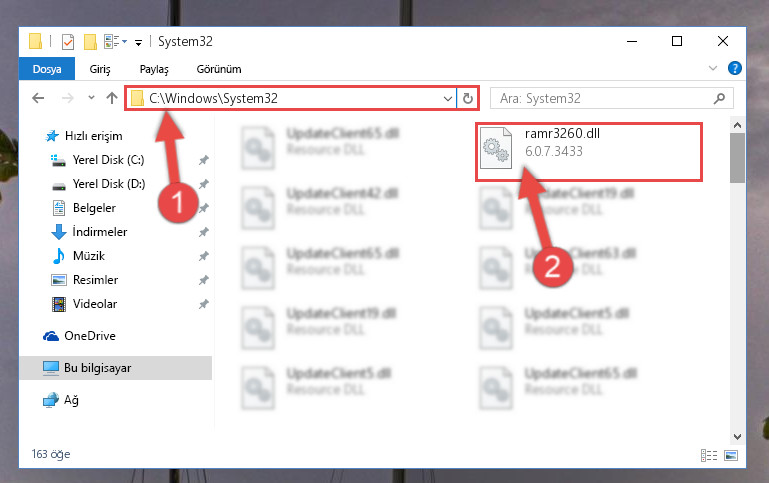Click the new folder icon in quick access toolbar
The width and height of the screenshot is (769, 483).
pos(90,42)
